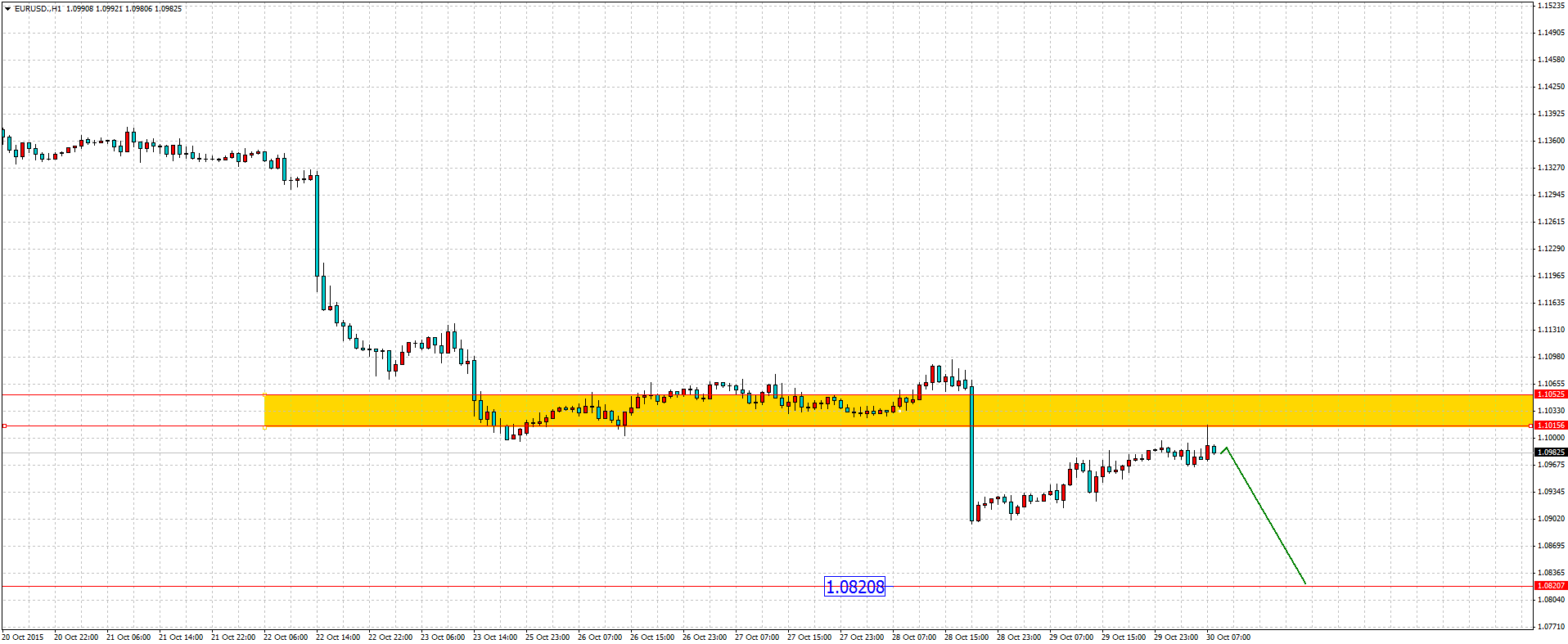Click the 30 Oct 07:00 time label
Screen dimensions: 1568x644
point(1228,637)
